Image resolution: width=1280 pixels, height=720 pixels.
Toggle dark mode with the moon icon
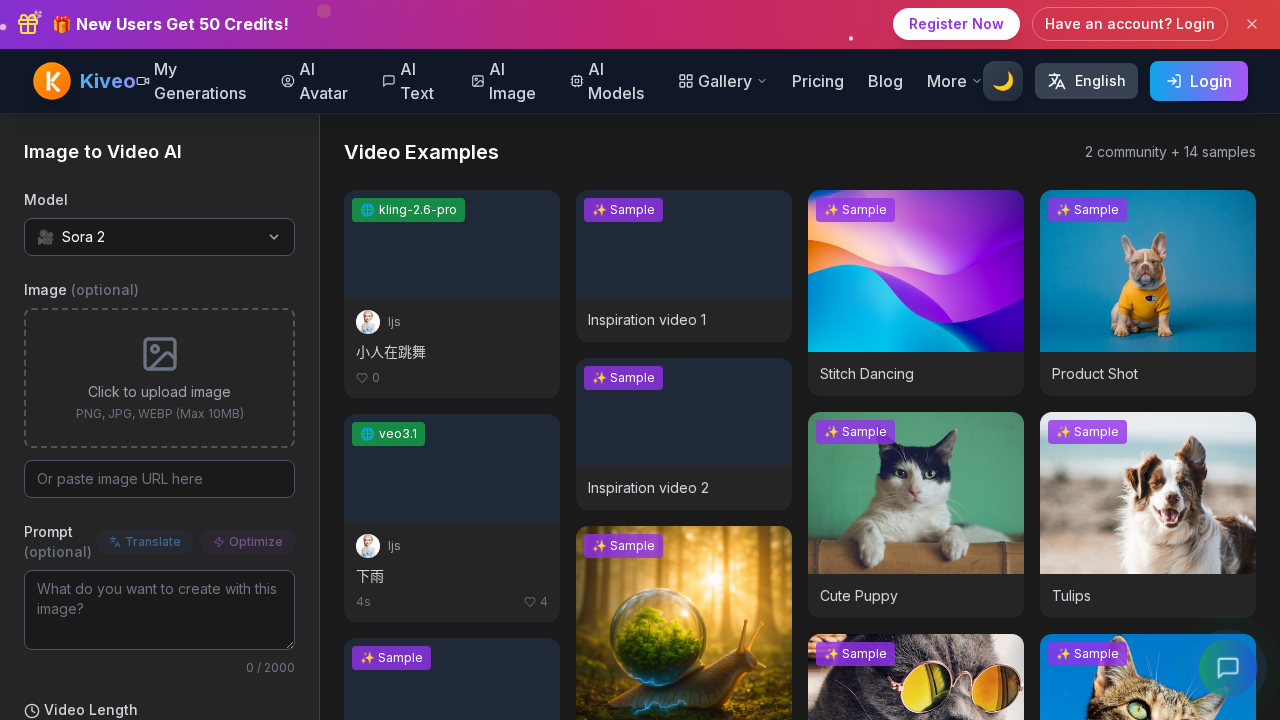[1002, 81]
